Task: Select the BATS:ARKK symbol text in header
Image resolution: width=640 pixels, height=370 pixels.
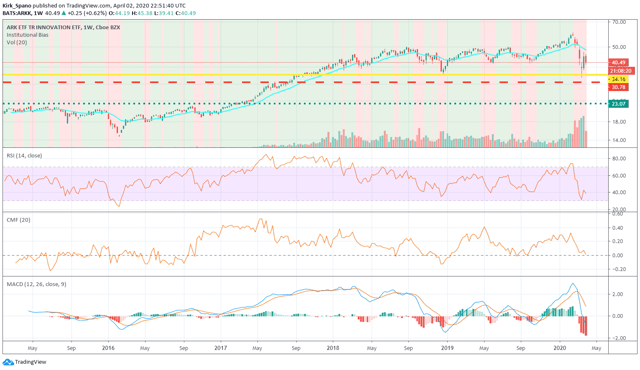Action: (x=17, y=13)
